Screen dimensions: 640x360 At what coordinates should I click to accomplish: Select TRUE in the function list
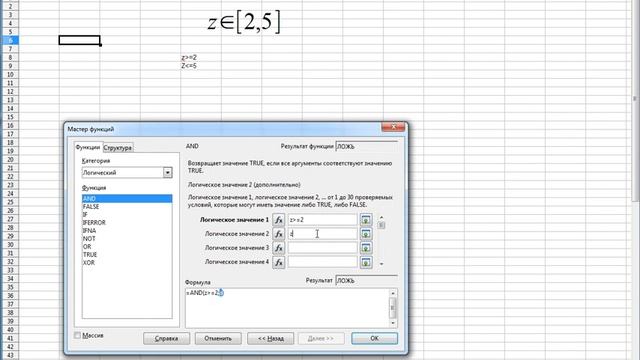[127, 254]
